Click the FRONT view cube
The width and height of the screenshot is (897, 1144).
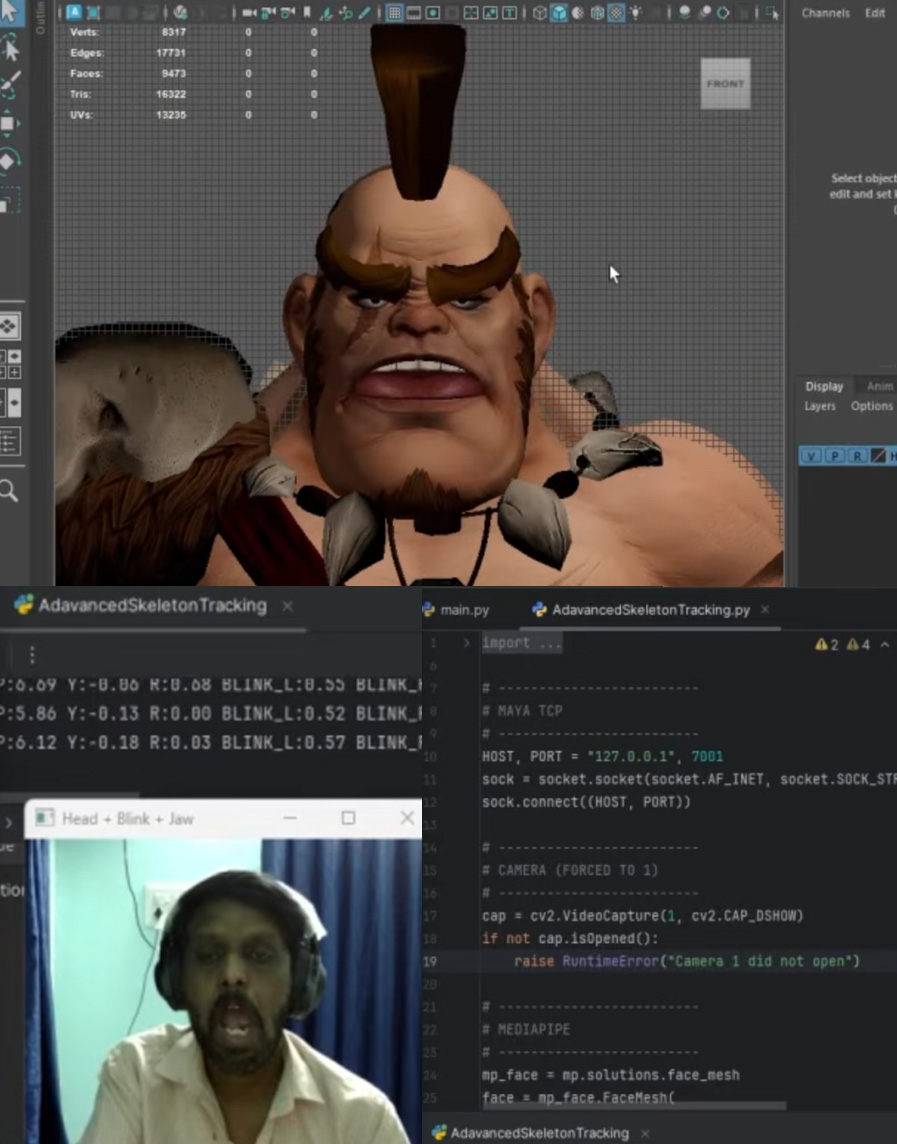[725, 83]
